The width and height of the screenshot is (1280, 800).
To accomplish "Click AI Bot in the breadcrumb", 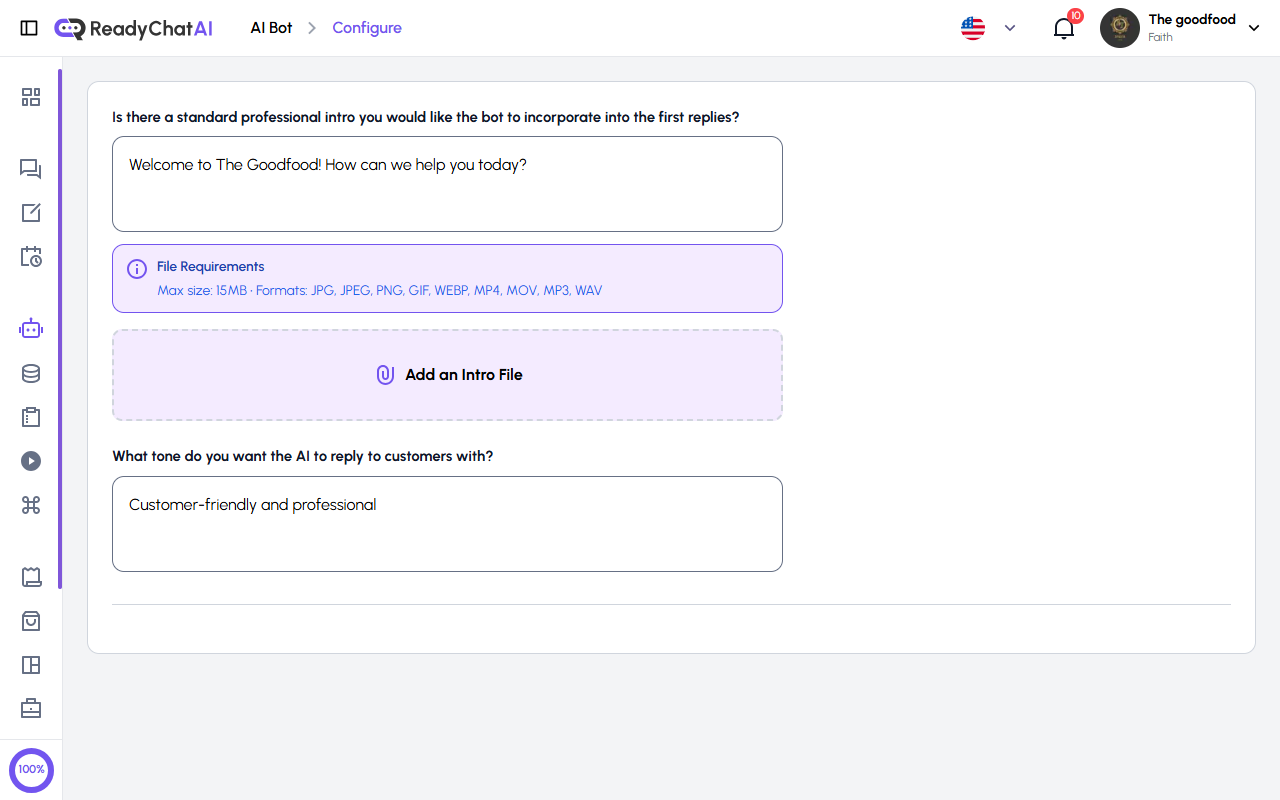I will tap(270, 27).
